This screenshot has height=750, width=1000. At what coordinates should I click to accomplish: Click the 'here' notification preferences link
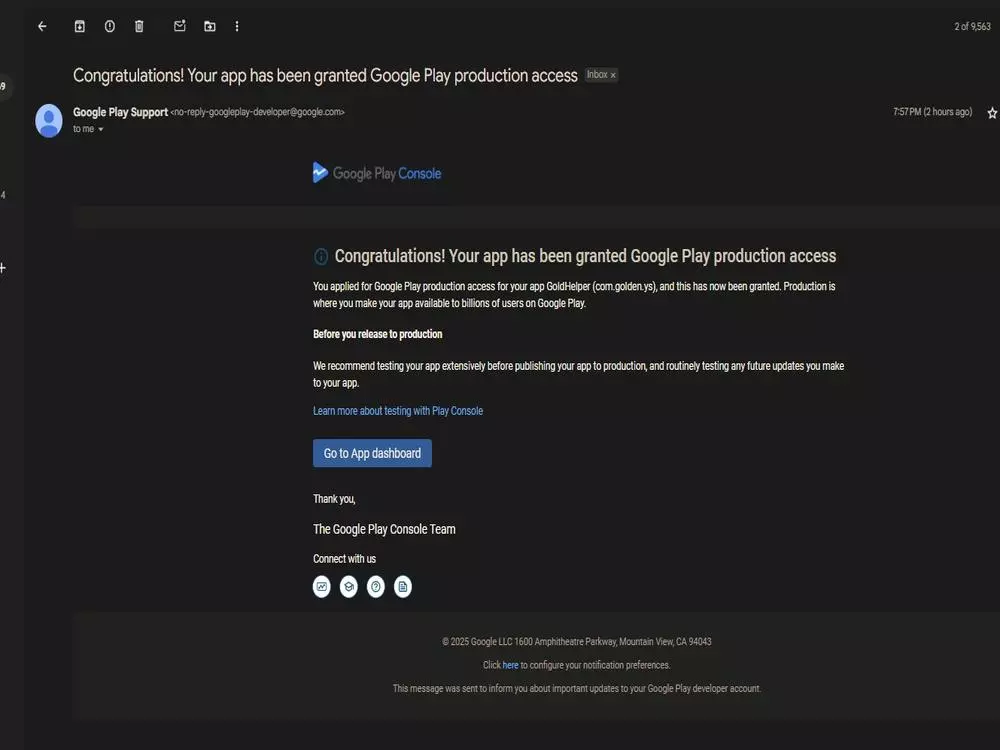click(x=510, y=664)
